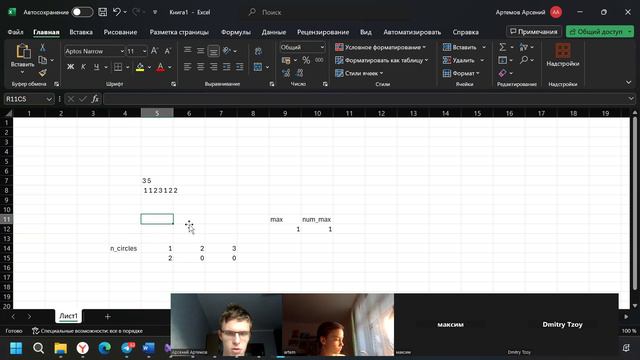Viewport: 640px width, 360px height.
Task: Click the Name Box showing R11C5
Action: coord(29,99)
